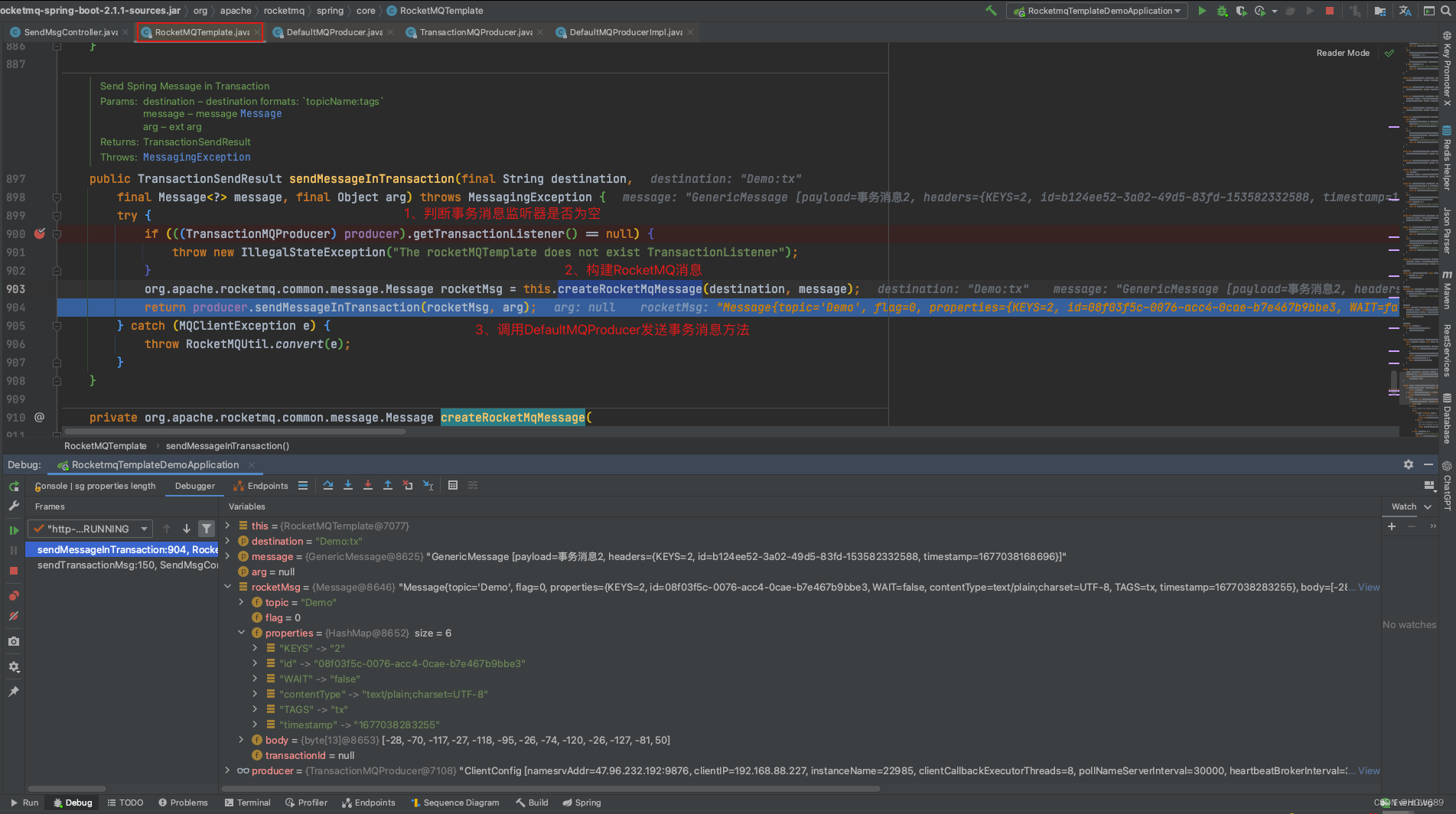Open the Database side panel
The height and width of the screenshot is (814, 1456).
pyautogui.click(x=1447, y=418)
